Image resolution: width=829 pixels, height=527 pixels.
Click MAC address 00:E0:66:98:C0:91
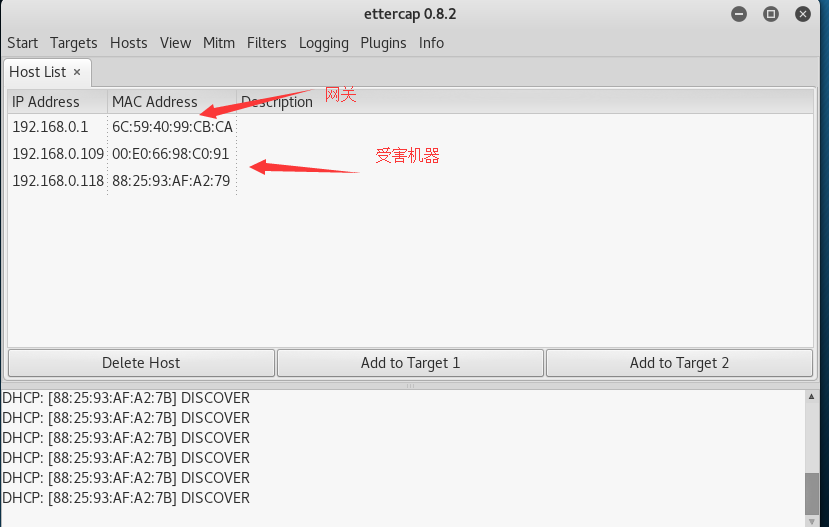point(170,154)
